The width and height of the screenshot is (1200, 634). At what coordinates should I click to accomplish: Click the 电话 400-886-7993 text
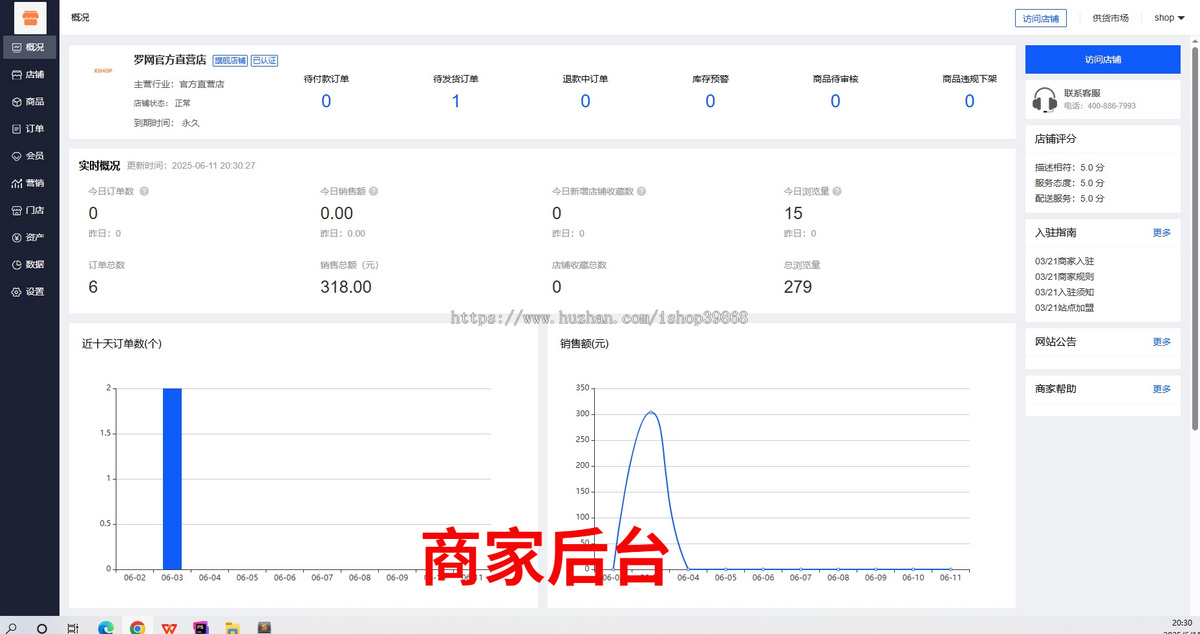pos(1100,106)
